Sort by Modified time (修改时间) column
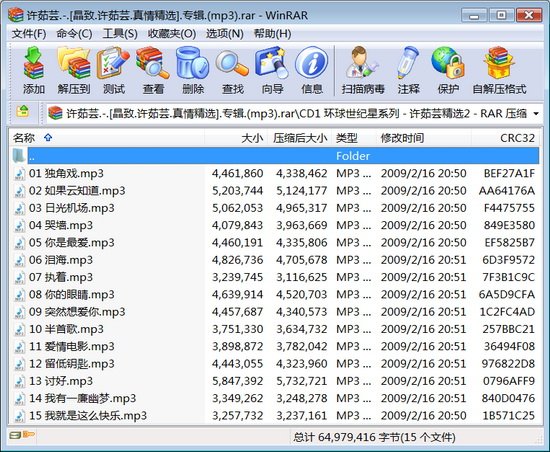Viewport: 550px width, 452px height. [423, 138]
